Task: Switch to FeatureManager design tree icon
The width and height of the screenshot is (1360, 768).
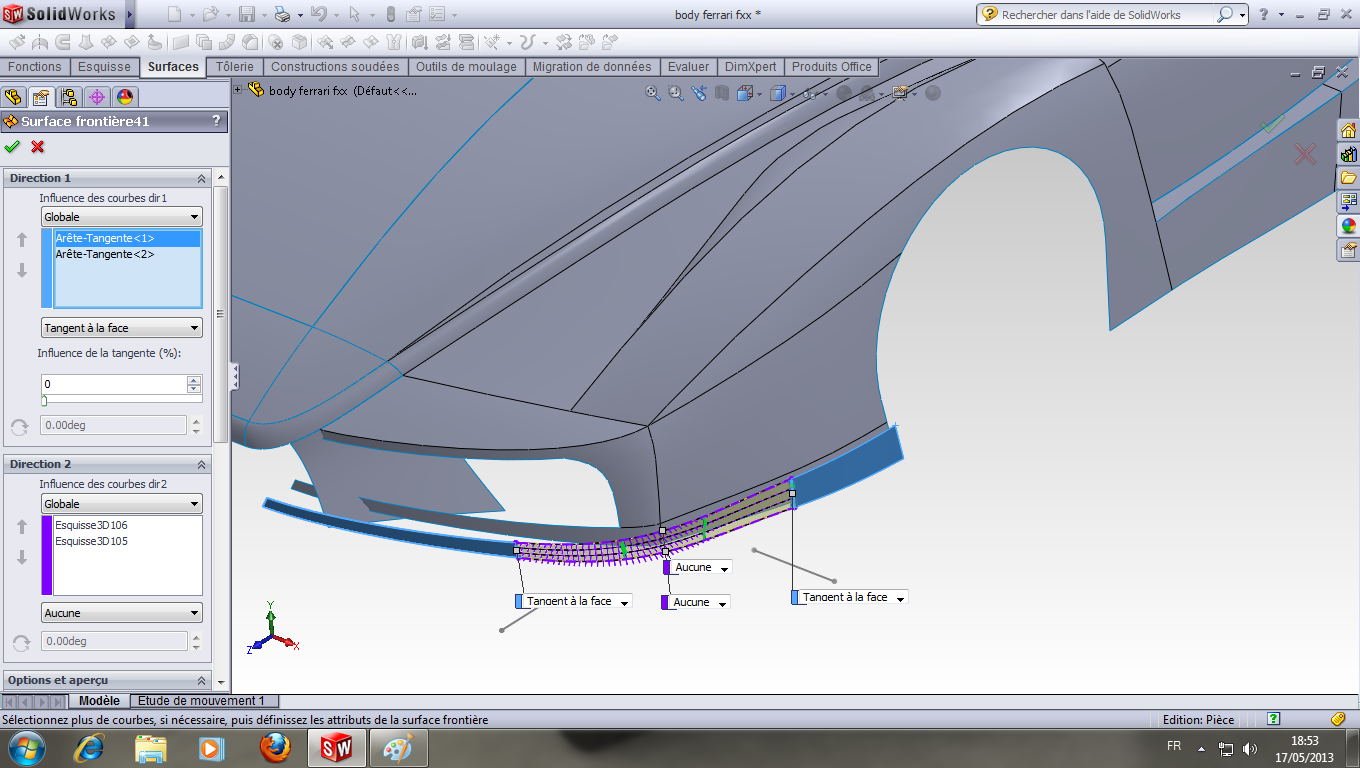Action: (13, 97)
